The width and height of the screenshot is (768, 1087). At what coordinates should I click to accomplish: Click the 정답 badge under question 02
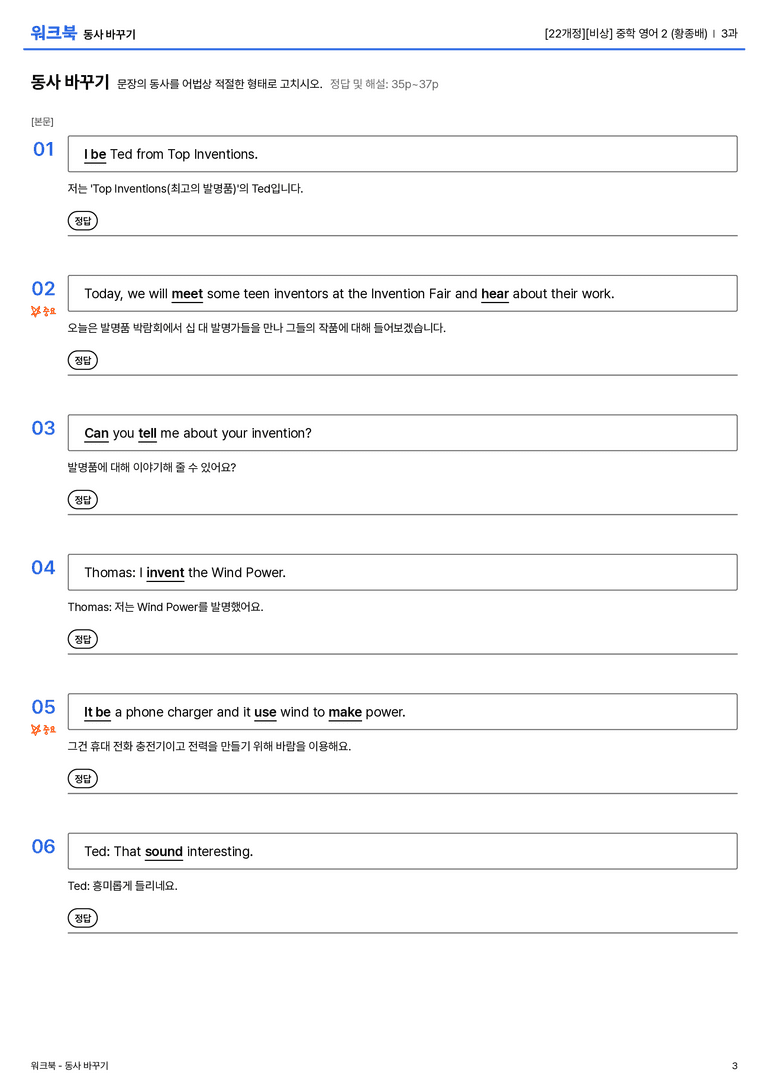tap(82, 360)
